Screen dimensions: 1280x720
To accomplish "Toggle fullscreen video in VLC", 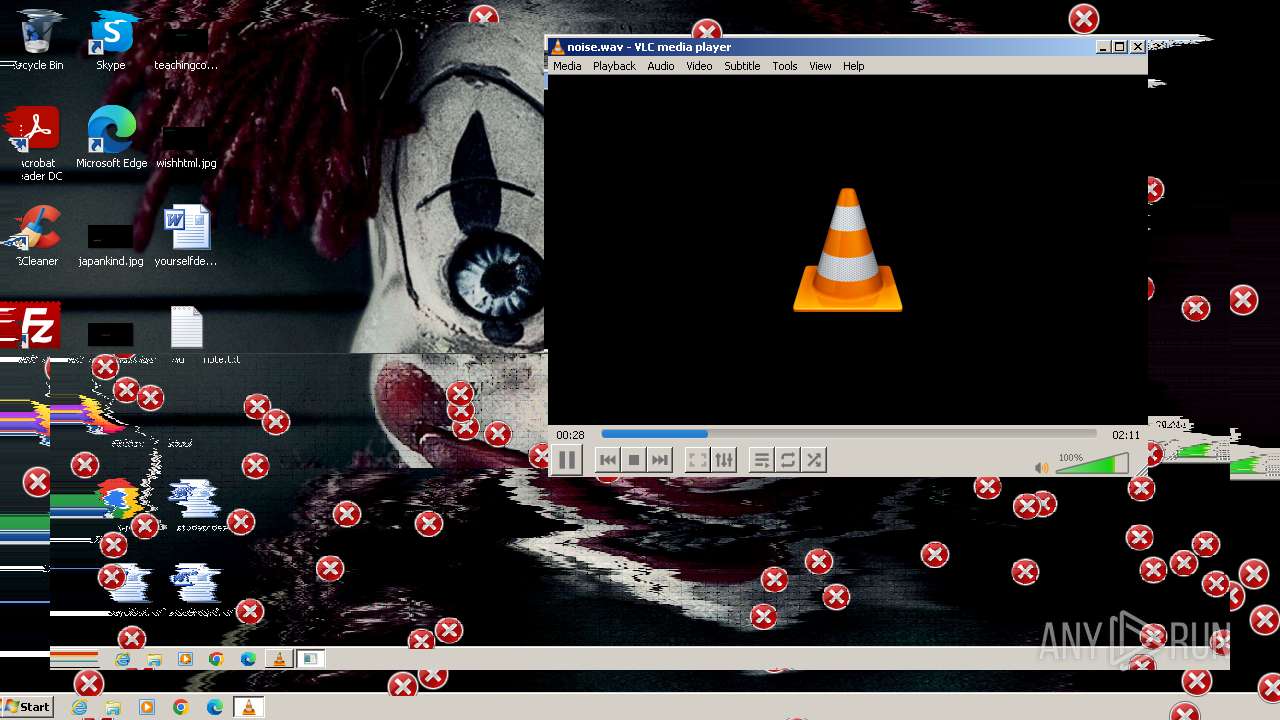I will pos(697,460).
